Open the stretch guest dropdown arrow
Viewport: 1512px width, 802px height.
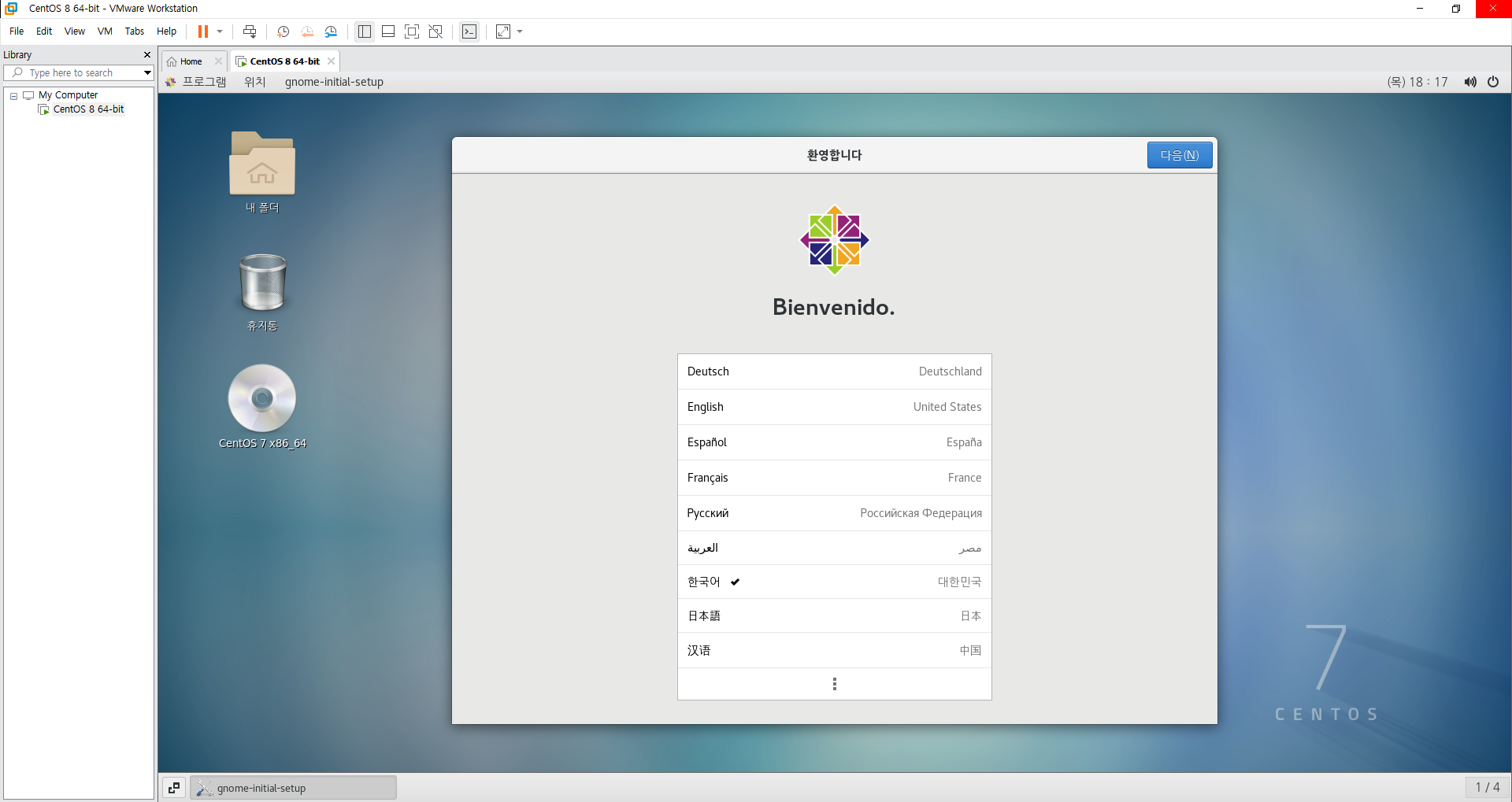coord(520,31)
